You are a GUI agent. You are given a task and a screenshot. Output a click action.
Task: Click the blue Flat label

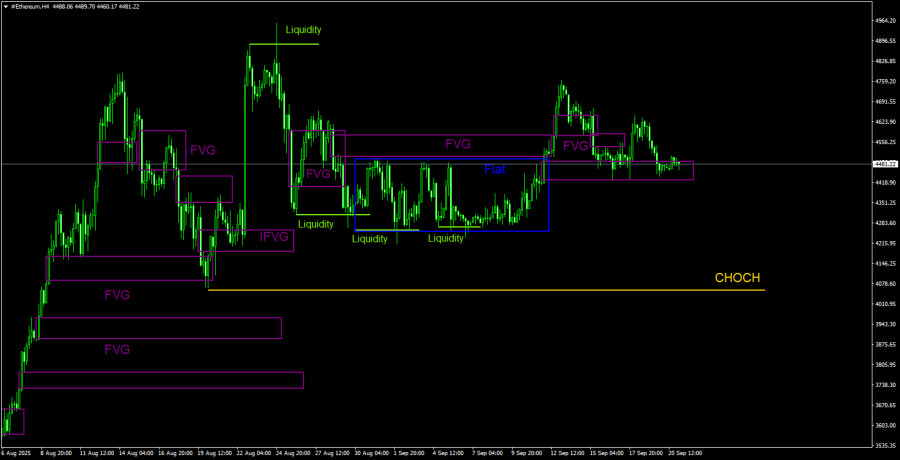(495, 170)
